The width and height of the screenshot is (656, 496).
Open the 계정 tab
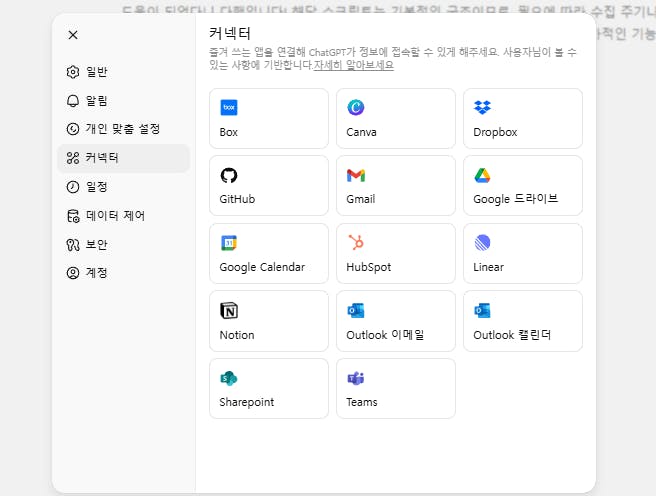(123, 273)
